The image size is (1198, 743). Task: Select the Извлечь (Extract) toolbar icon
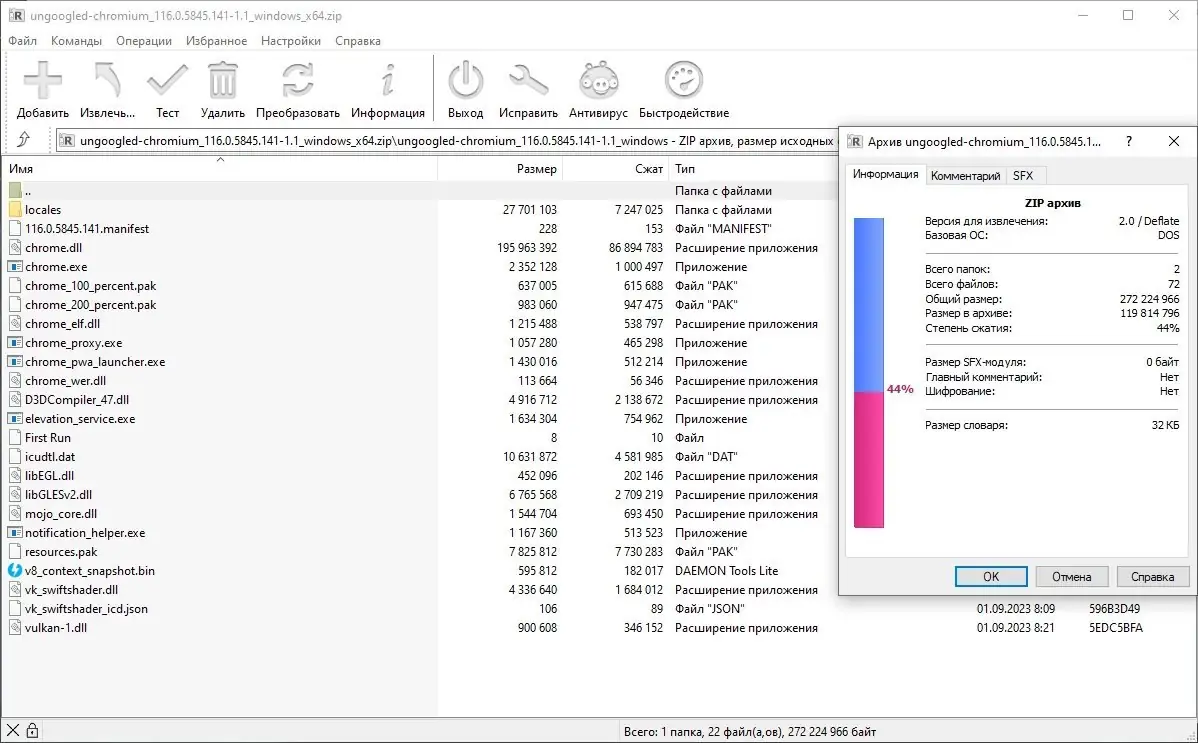click(107, 80)
